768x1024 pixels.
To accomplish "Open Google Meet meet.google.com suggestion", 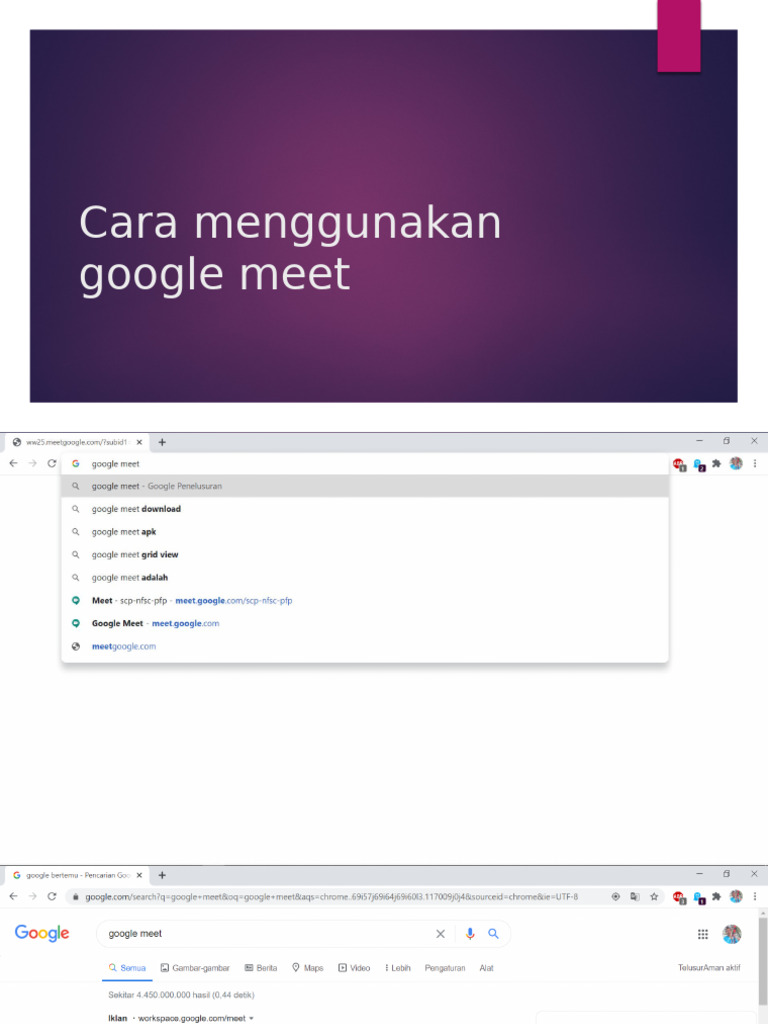I will (x=365, y=623).
